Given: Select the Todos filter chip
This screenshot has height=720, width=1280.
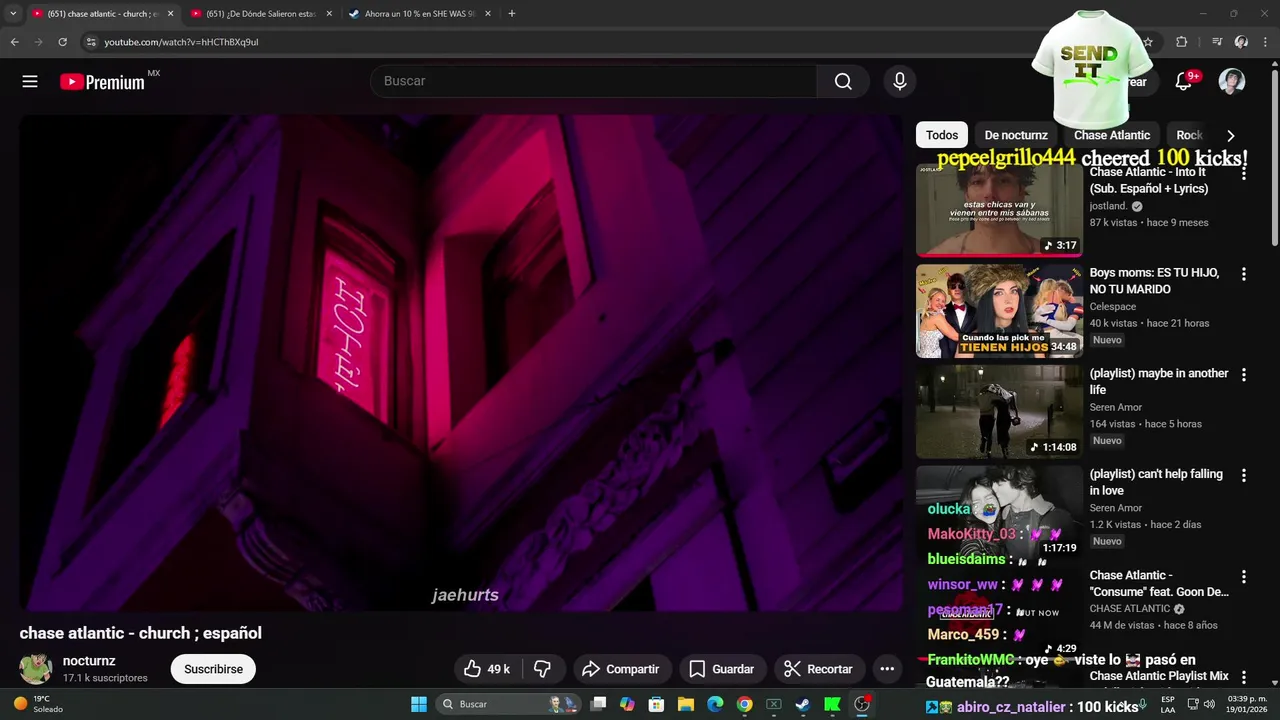Looking at the screenshot, I should 941,135.
